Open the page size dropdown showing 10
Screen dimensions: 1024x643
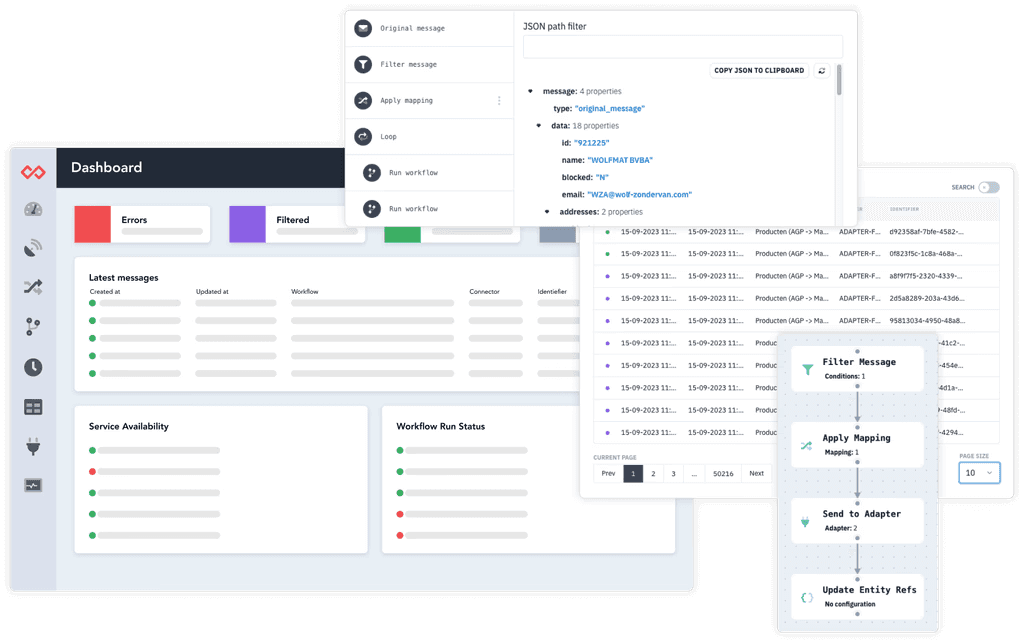[979, 473]
